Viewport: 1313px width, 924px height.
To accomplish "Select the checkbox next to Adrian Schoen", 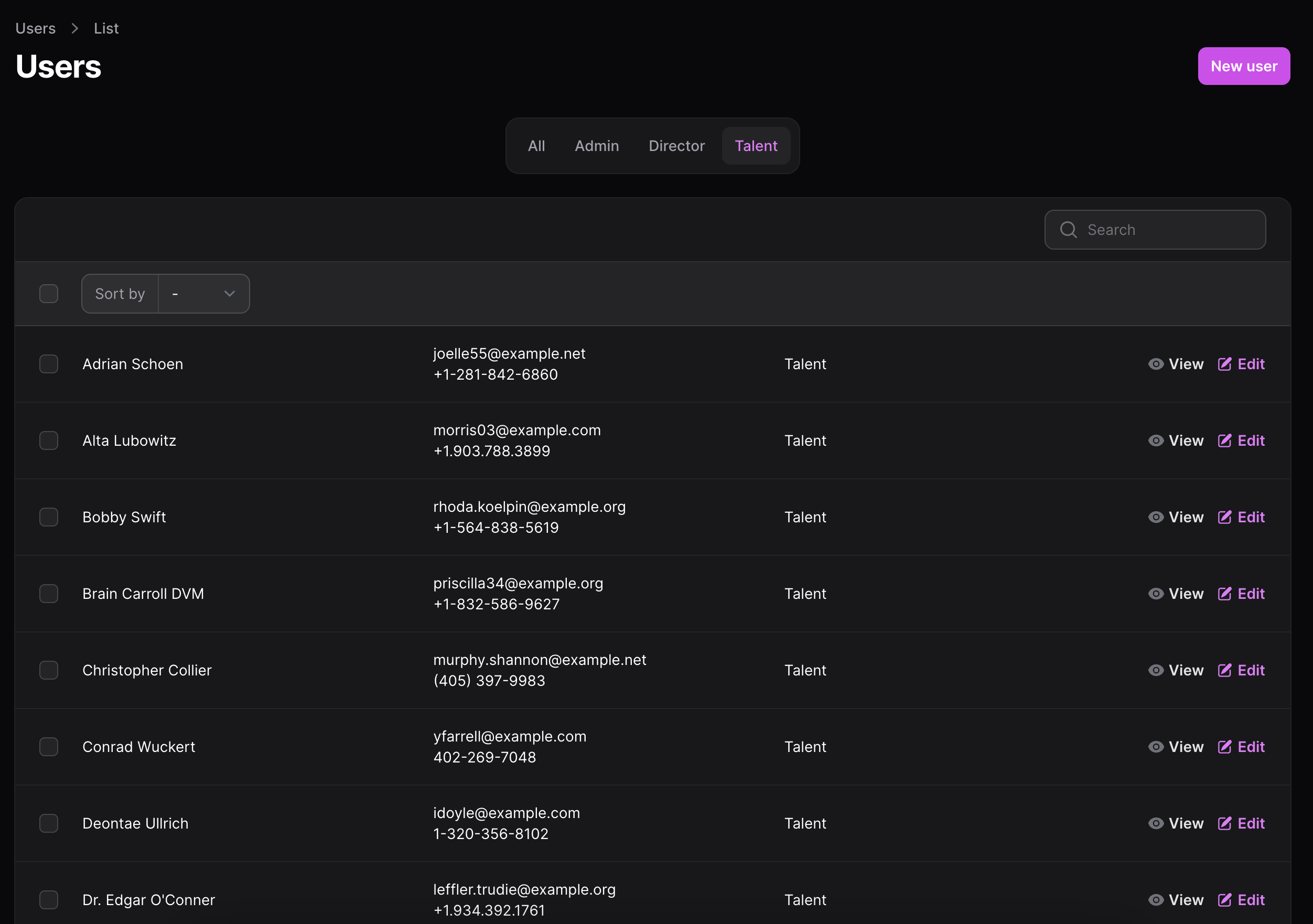I will coord(49,363).
